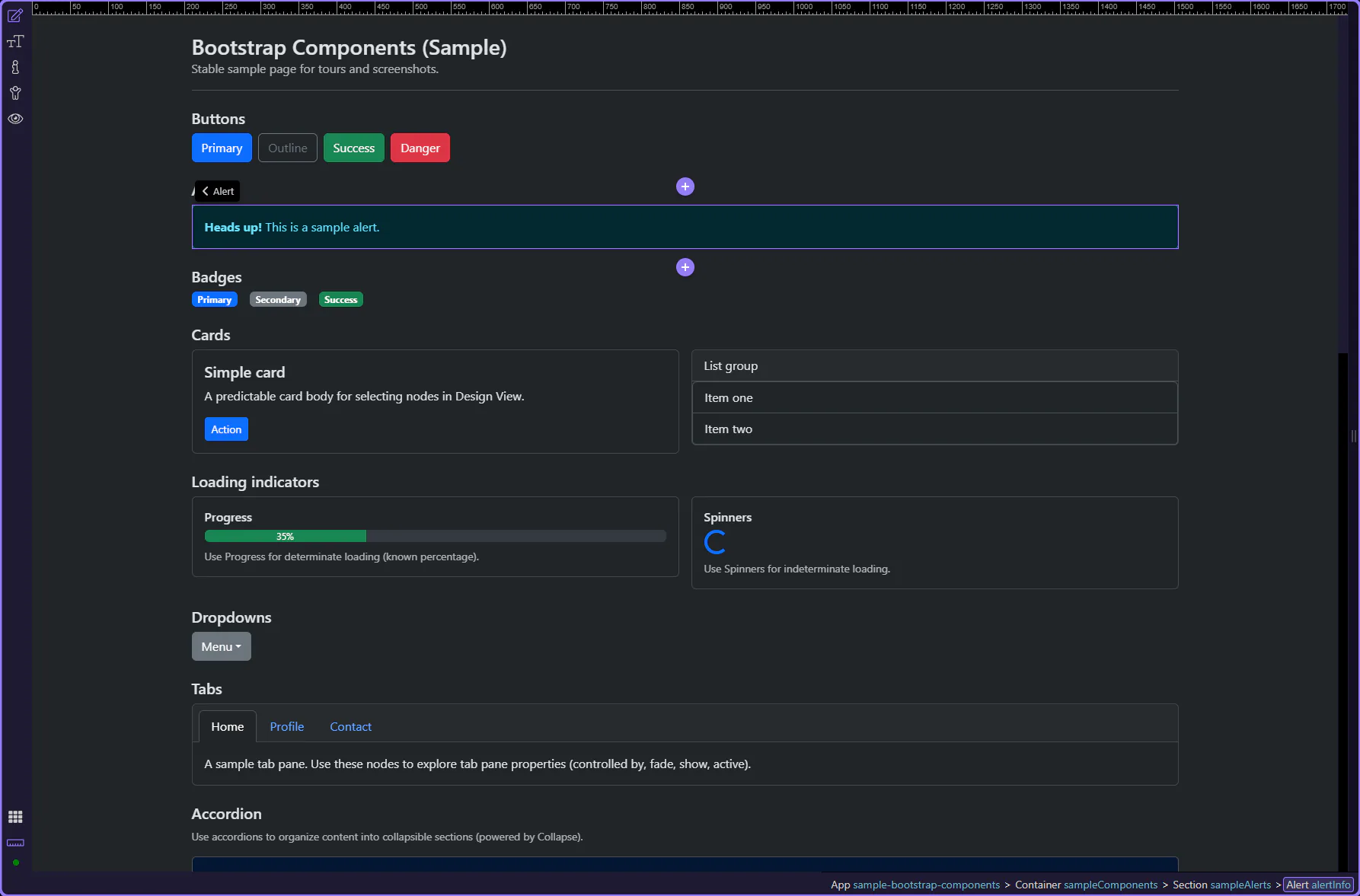Toggle the eye preview icon

point(15,119)
